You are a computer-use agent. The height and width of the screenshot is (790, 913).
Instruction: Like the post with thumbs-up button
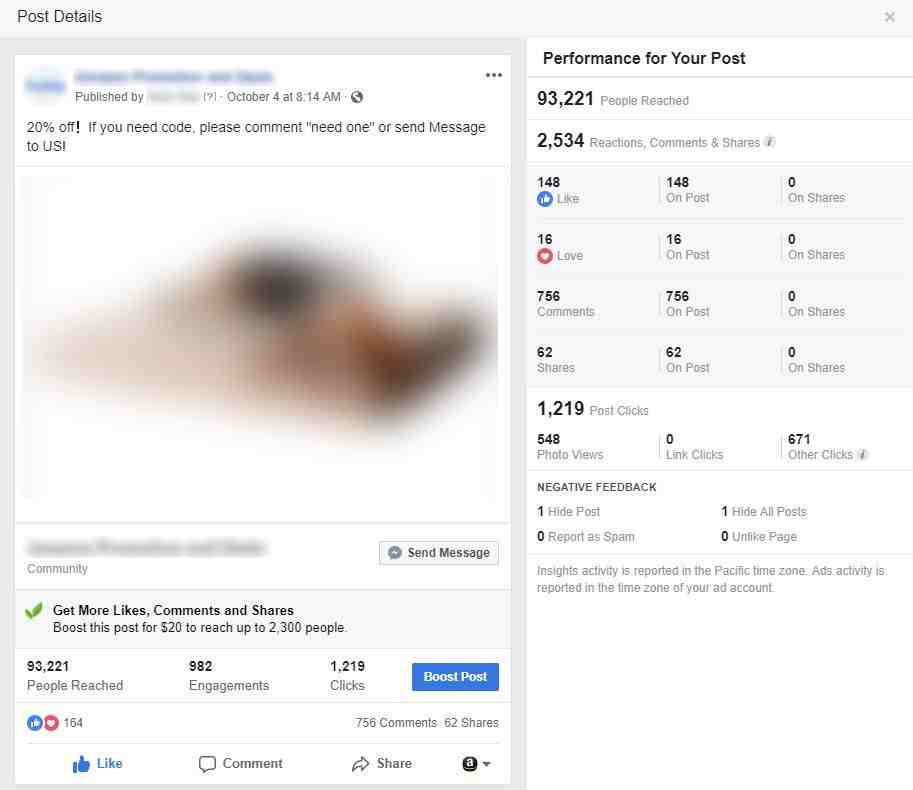[97, 763]
